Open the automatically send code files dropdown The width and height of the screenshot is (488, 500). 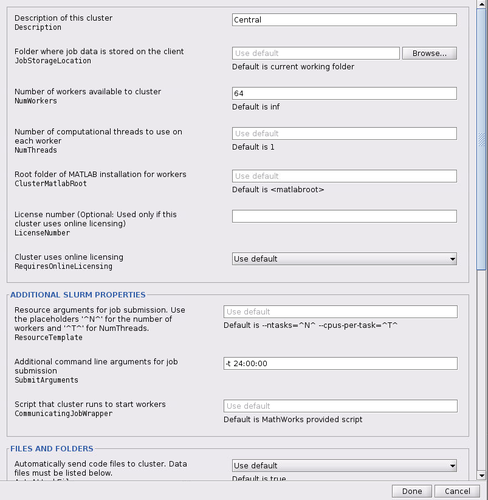pyautogui.click(x=344, y=465)
